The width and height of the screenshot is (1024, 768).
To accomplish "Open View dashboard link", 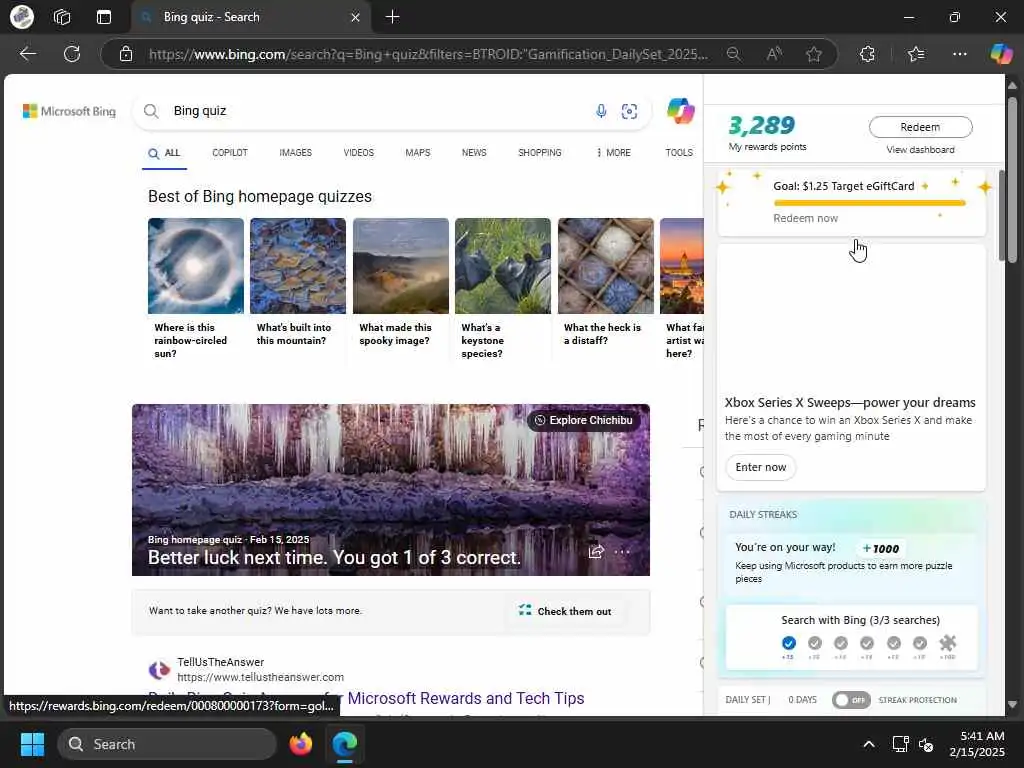I will tap(920, 150).
